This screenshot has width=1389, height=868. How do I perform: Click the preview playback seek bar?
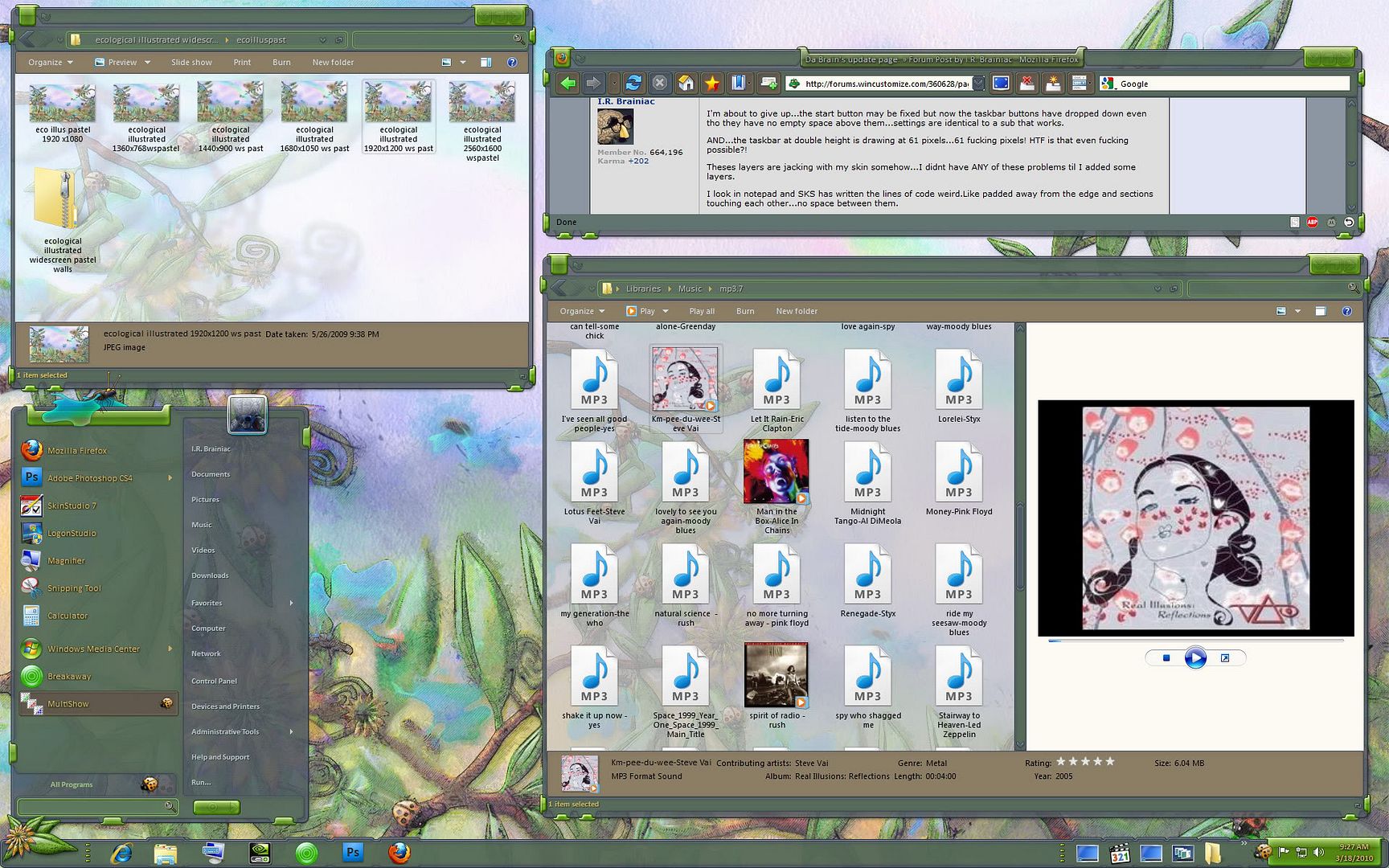1195,641
